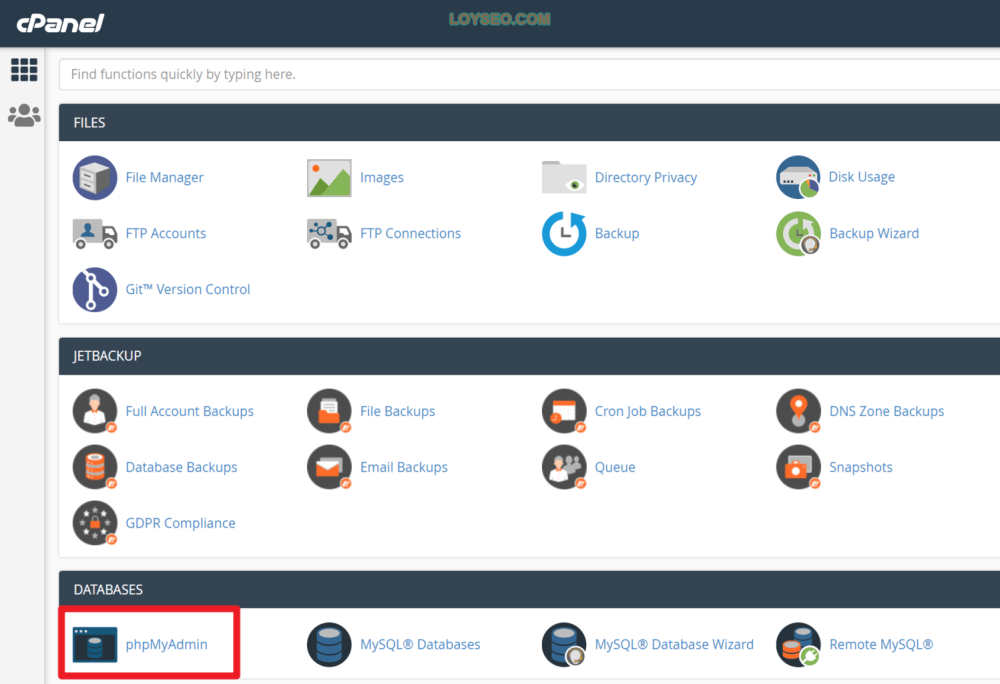
Task: Open the GDPR Compliance icon
Action: pos(94,523)
